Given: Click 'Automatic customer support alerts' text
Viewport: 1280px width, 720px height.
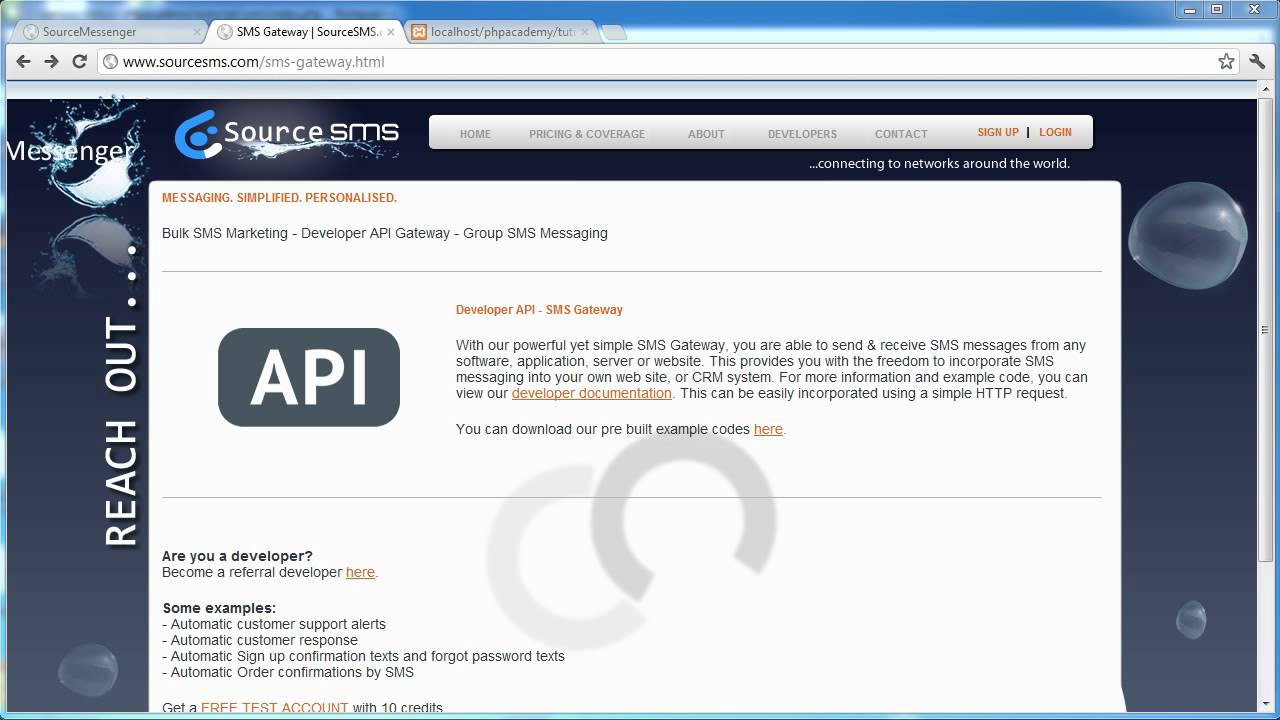Looking at the screenshot, I should click(x=274, y=624).
